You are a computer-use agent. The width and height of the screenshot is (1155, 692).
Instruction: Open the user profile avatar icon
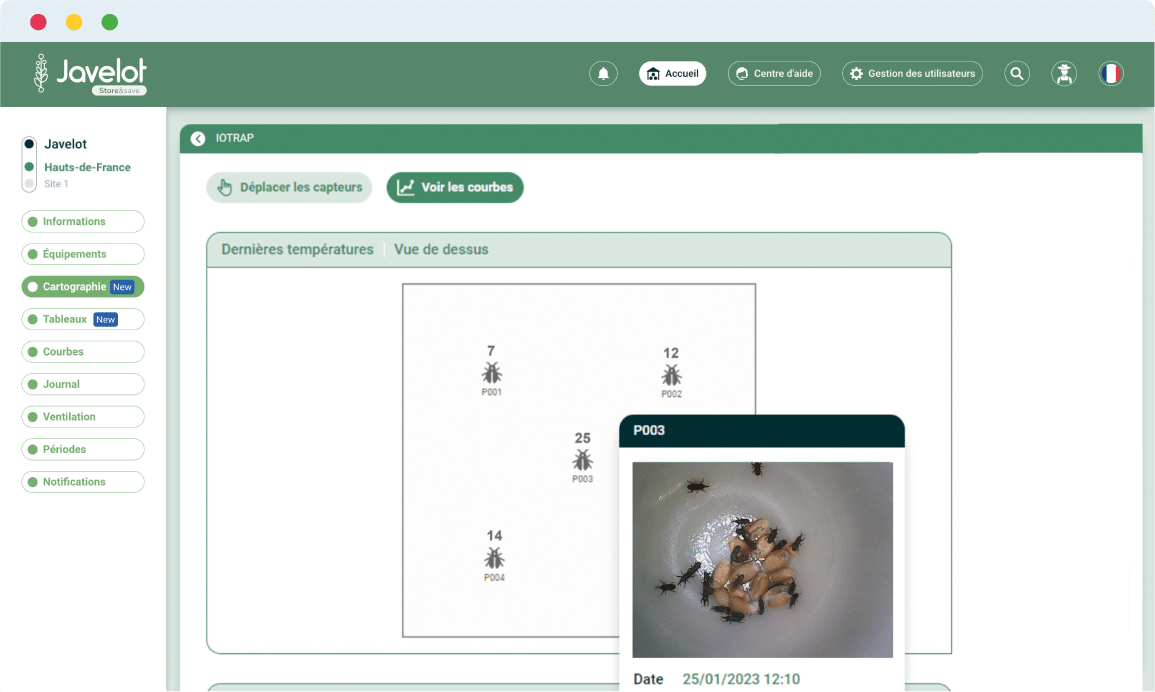(x=1064, y=74)
